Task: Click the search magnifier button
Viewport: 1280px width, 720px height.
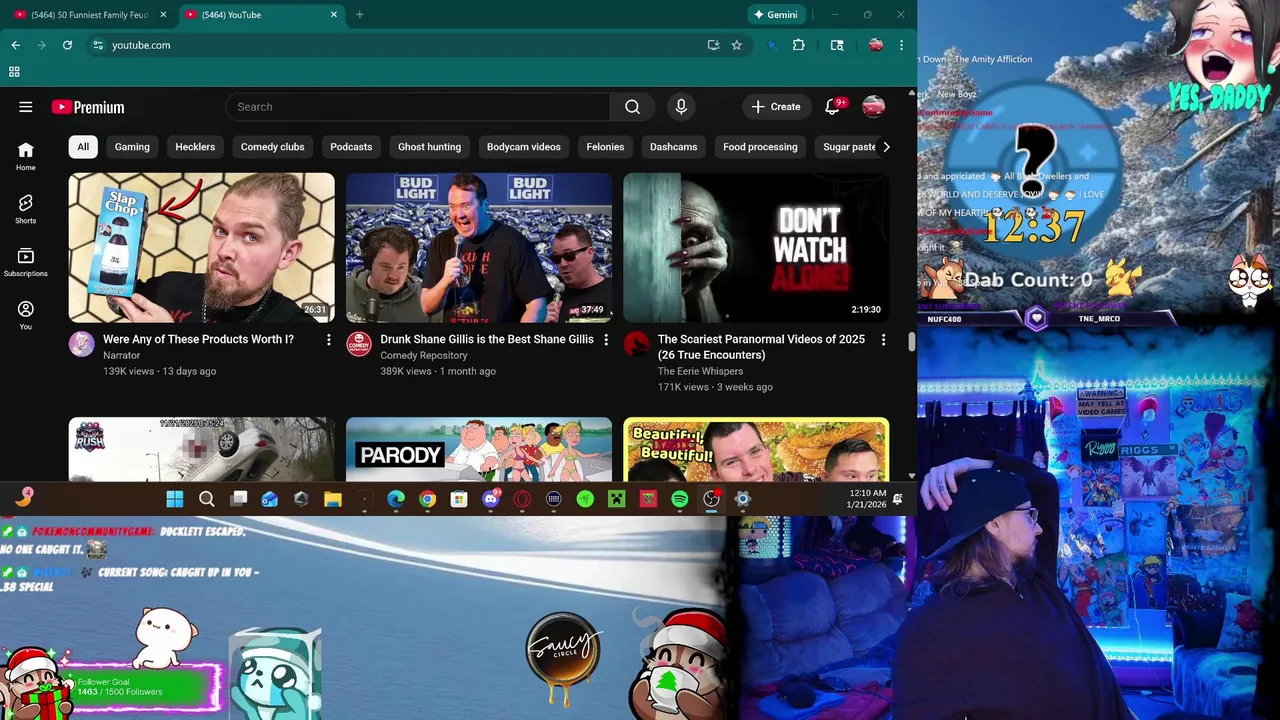Action: click(632, 107)
